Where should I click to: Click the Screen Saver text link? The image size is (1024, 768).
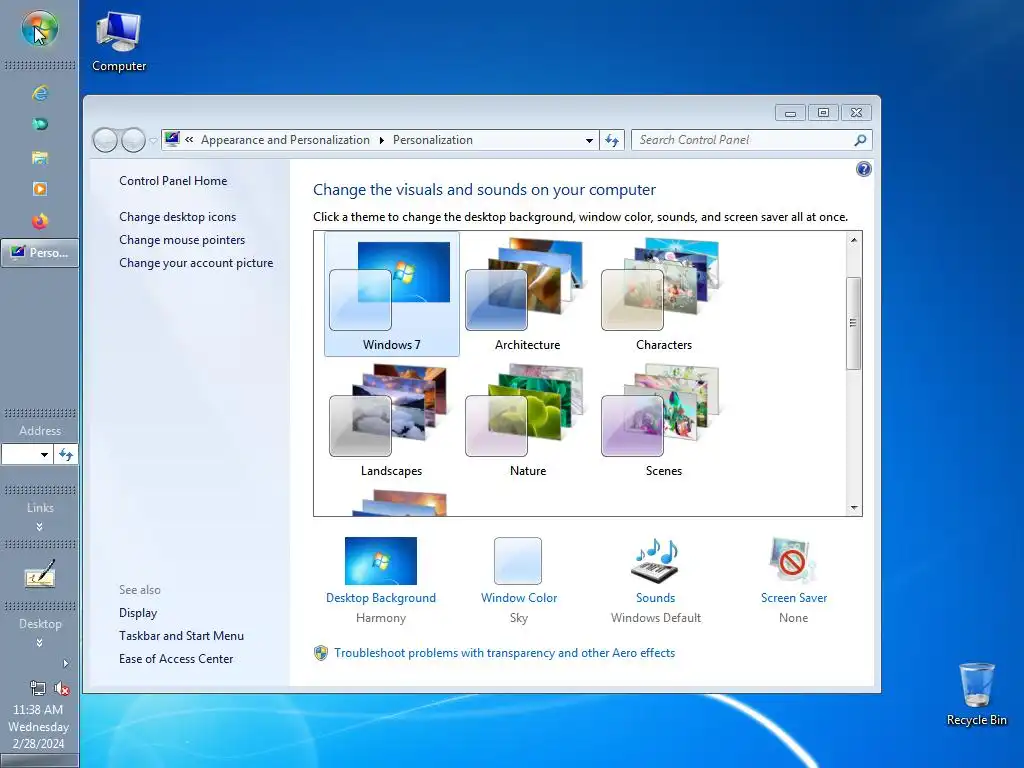point(793,598)
